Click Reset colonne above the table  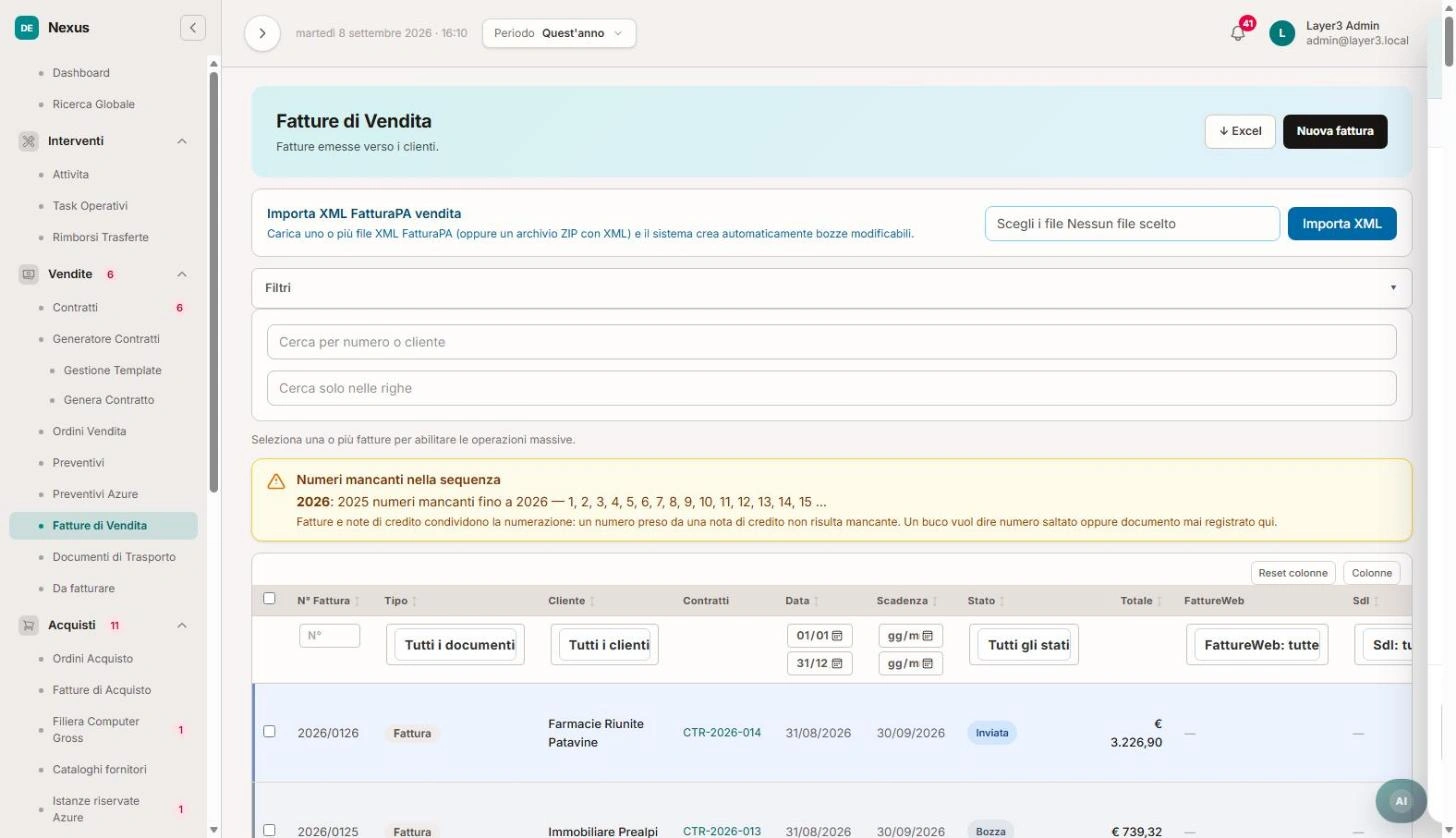click(x=1293, y=573)
